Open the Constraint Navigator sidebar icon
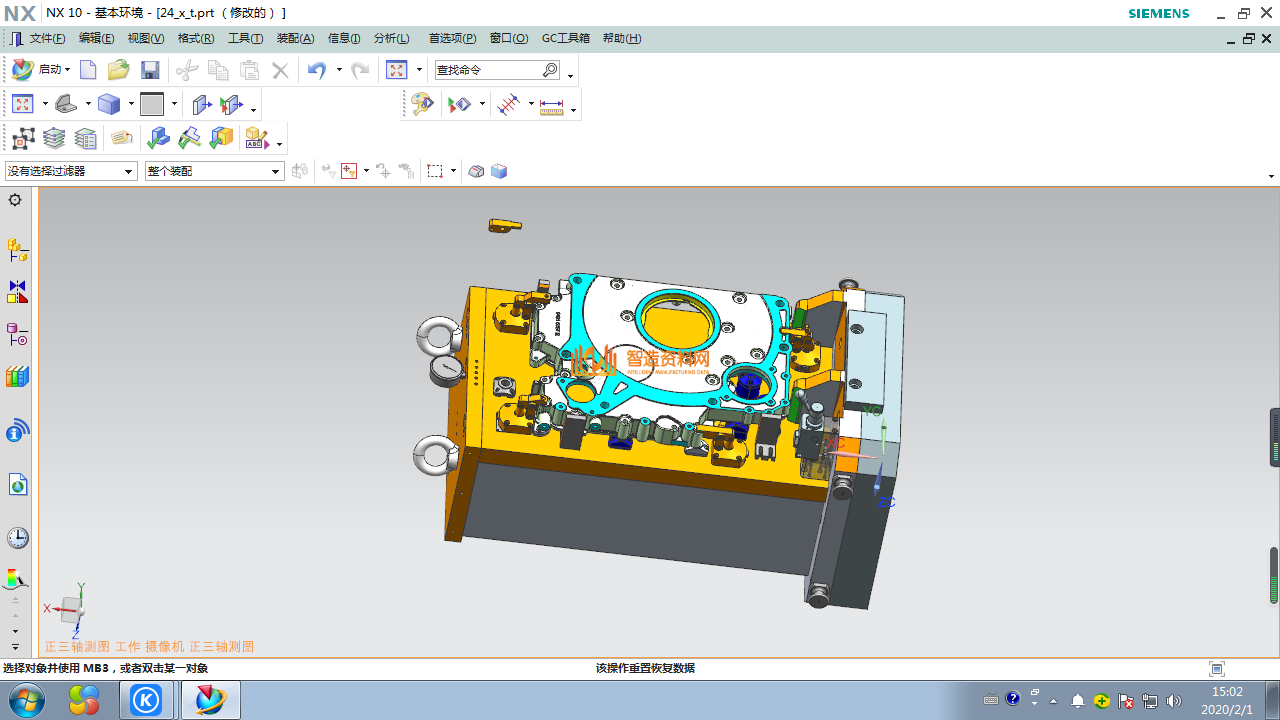This screenshot has width=1280, height=720. pos(17,292)
